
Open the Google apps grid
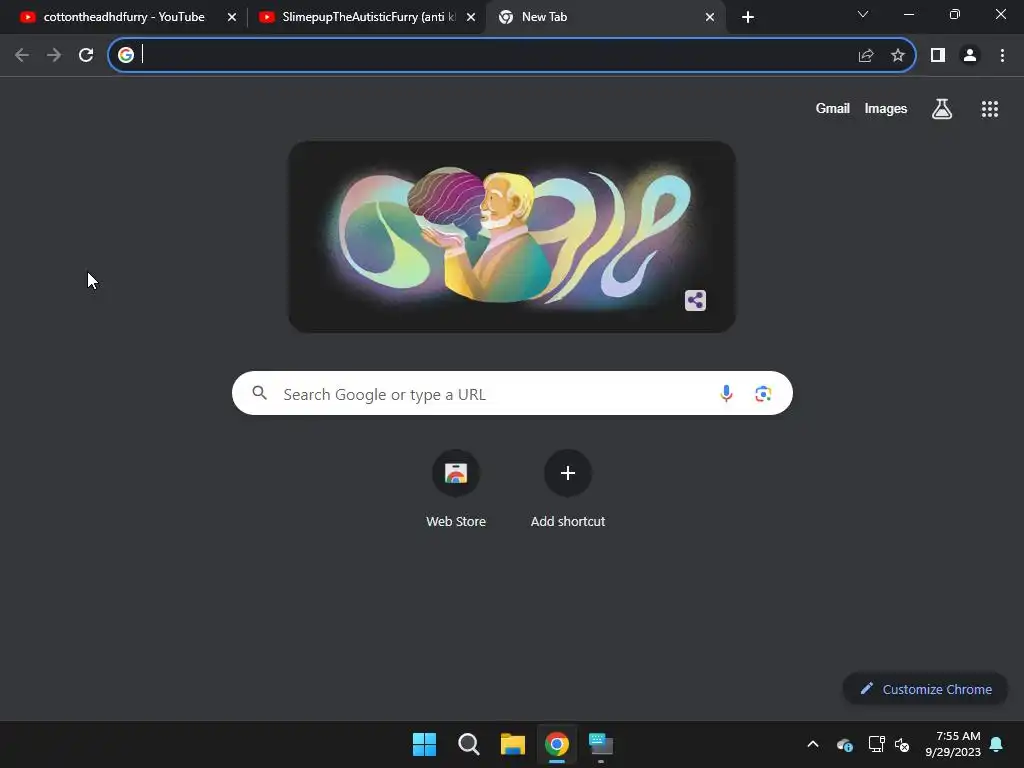coord(989,108)
